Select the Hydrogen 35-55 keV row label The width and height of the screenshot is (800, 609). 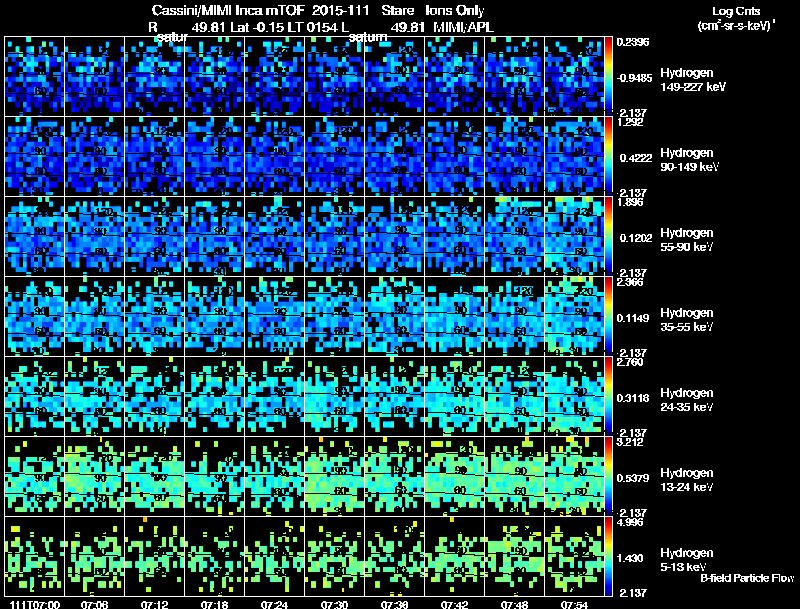687,320
